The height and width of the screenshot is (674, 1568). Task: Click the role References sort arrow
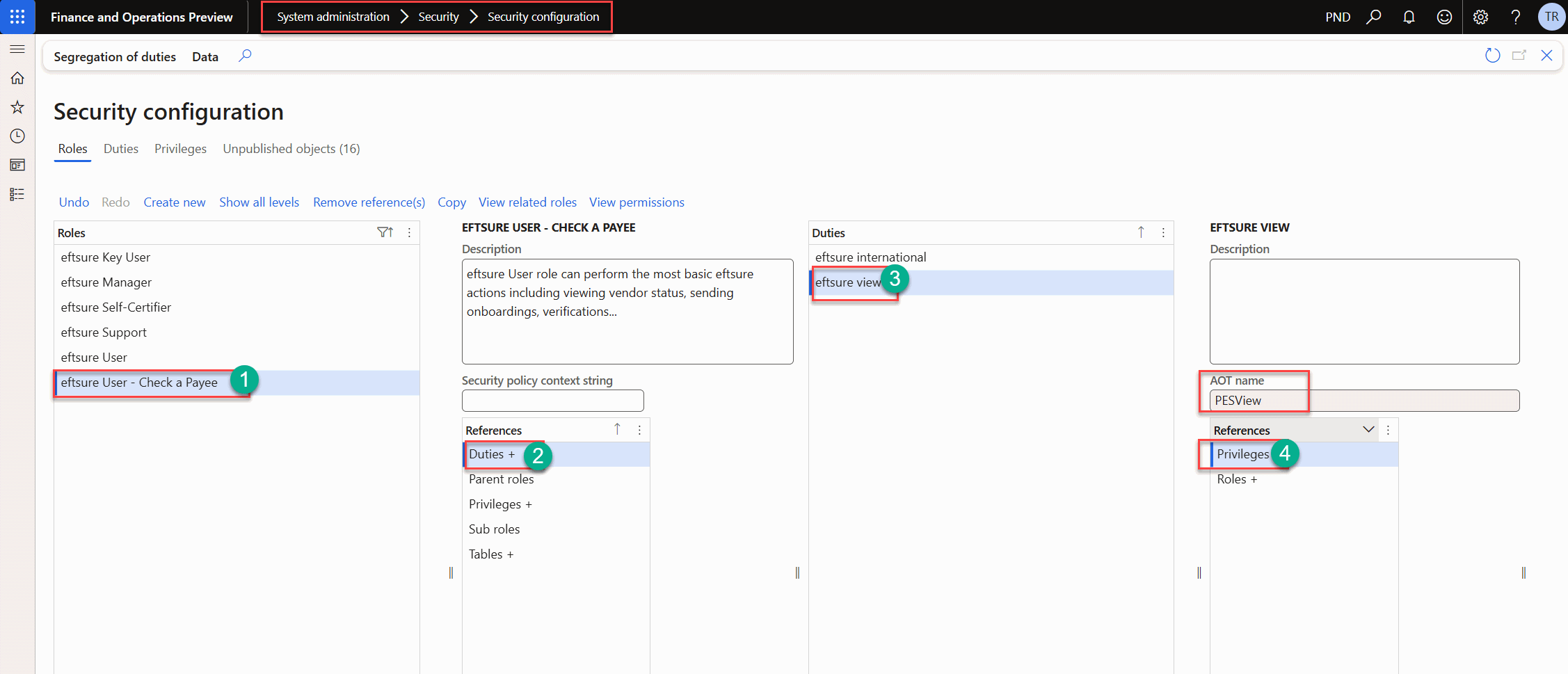tap(617, 429)
